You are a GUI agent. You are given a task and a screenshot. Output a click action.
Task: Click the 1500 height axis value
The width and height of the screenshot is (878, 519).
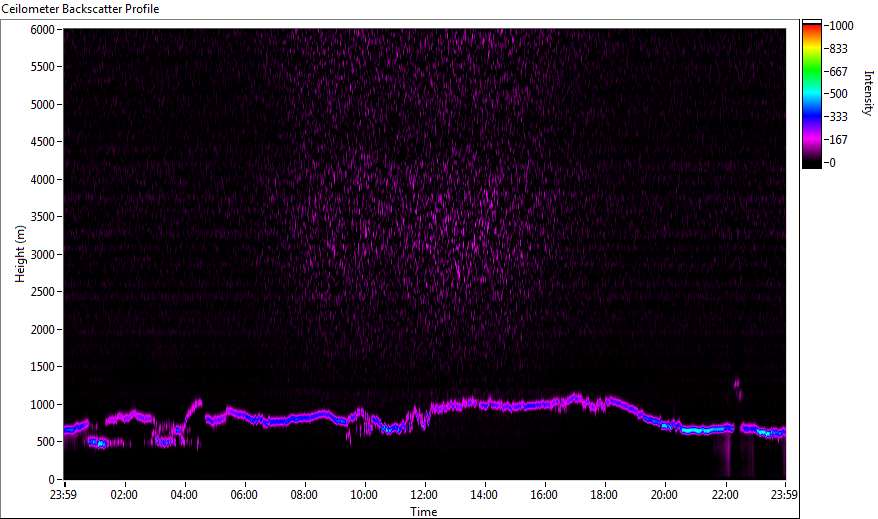[43, 367]
